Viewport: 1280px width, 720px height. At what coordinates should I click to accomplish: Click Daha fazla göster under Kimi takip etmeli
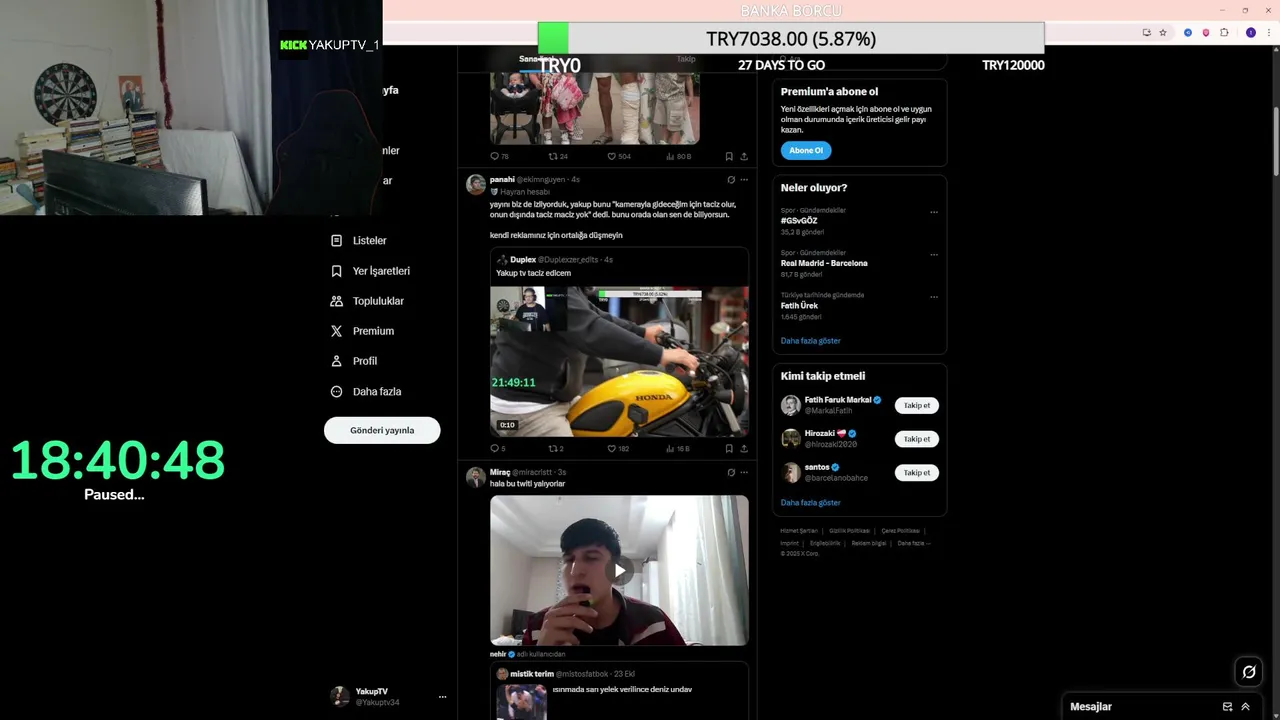pos(811,503)
